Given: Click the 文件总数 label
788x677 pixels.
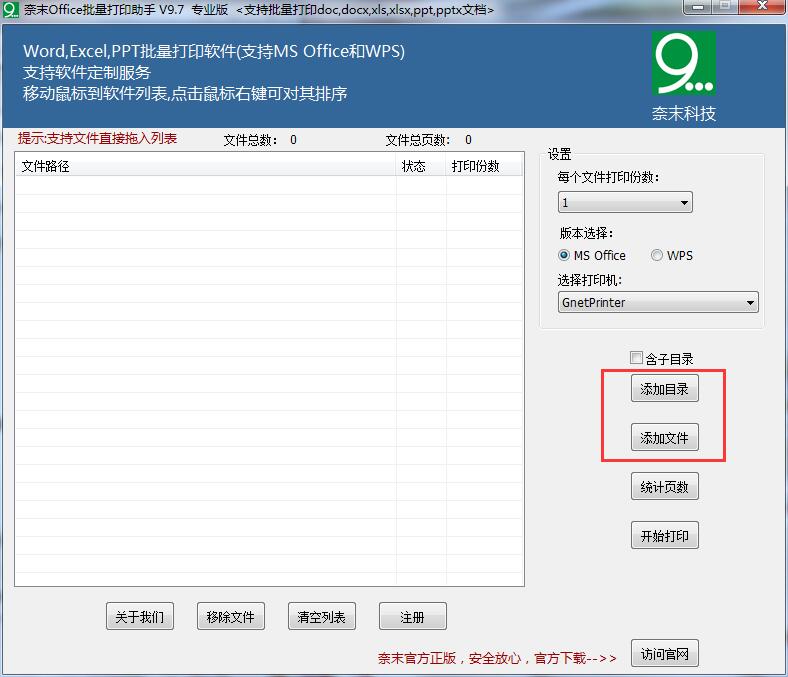Looking at the screenshot, I should pos(250,140).
